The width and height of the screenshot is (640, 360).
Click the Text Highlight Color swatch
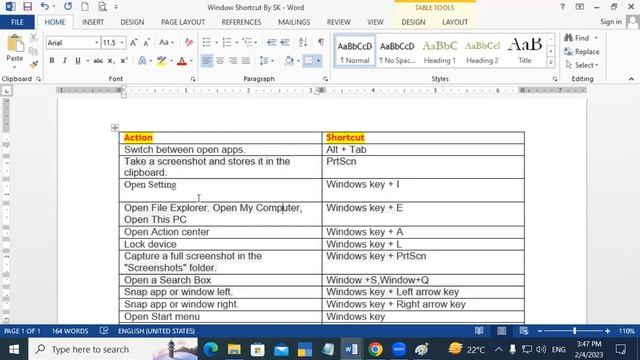tap(162, 61)
